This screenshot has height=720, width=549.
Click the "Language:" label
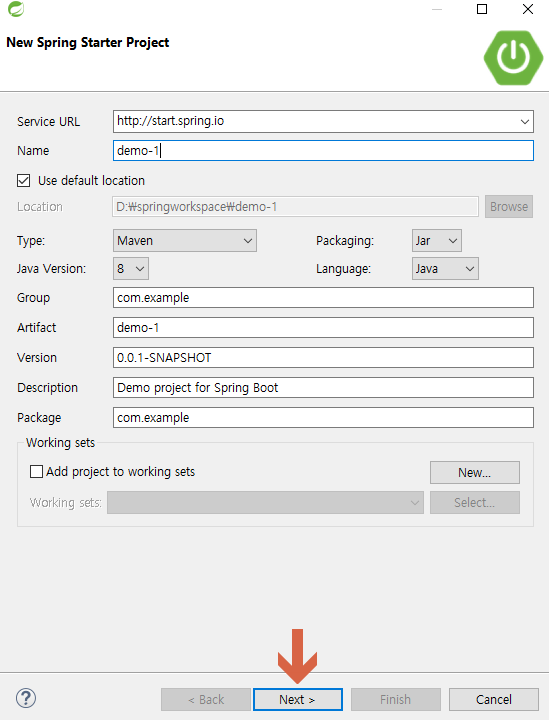343,269
